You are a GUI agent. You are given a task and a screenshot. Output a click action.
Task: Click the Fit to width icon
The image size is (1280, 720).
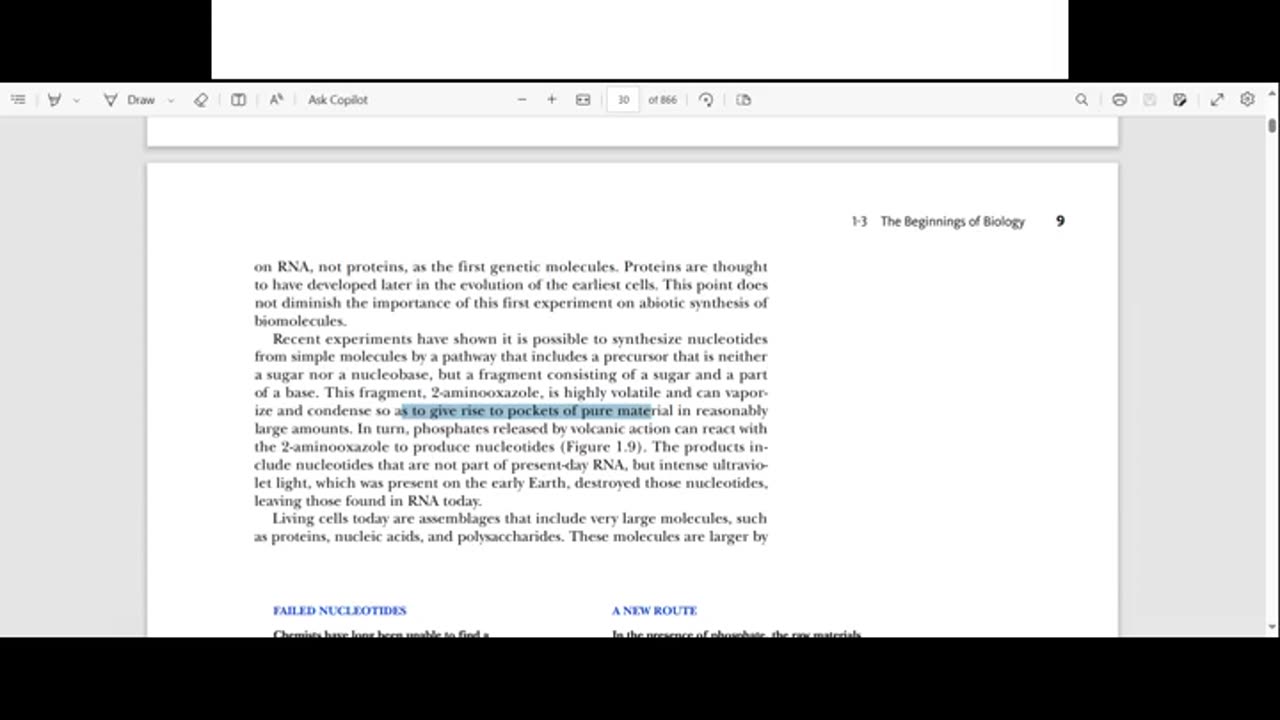coord(583,100)
